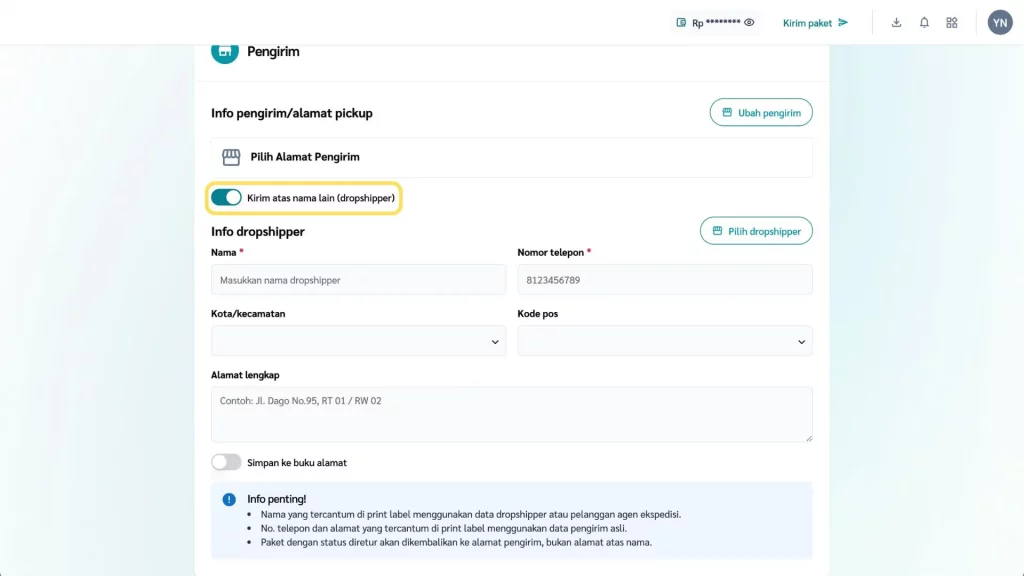Viewport: 1024px width, 576px height.
Task: Open the apps grid menu
Action: 952,23
